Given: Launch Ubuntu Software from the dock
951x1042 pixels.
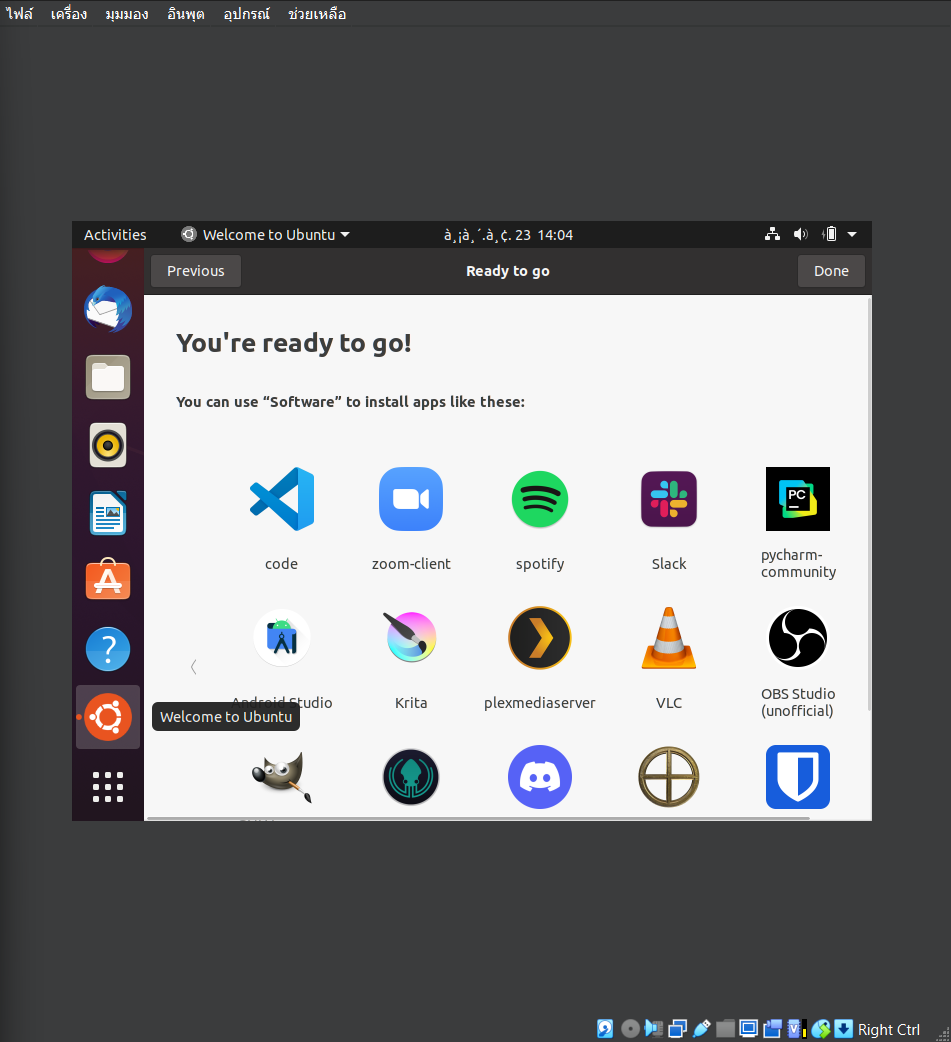Looking at the screenshot, I should 108,580.
